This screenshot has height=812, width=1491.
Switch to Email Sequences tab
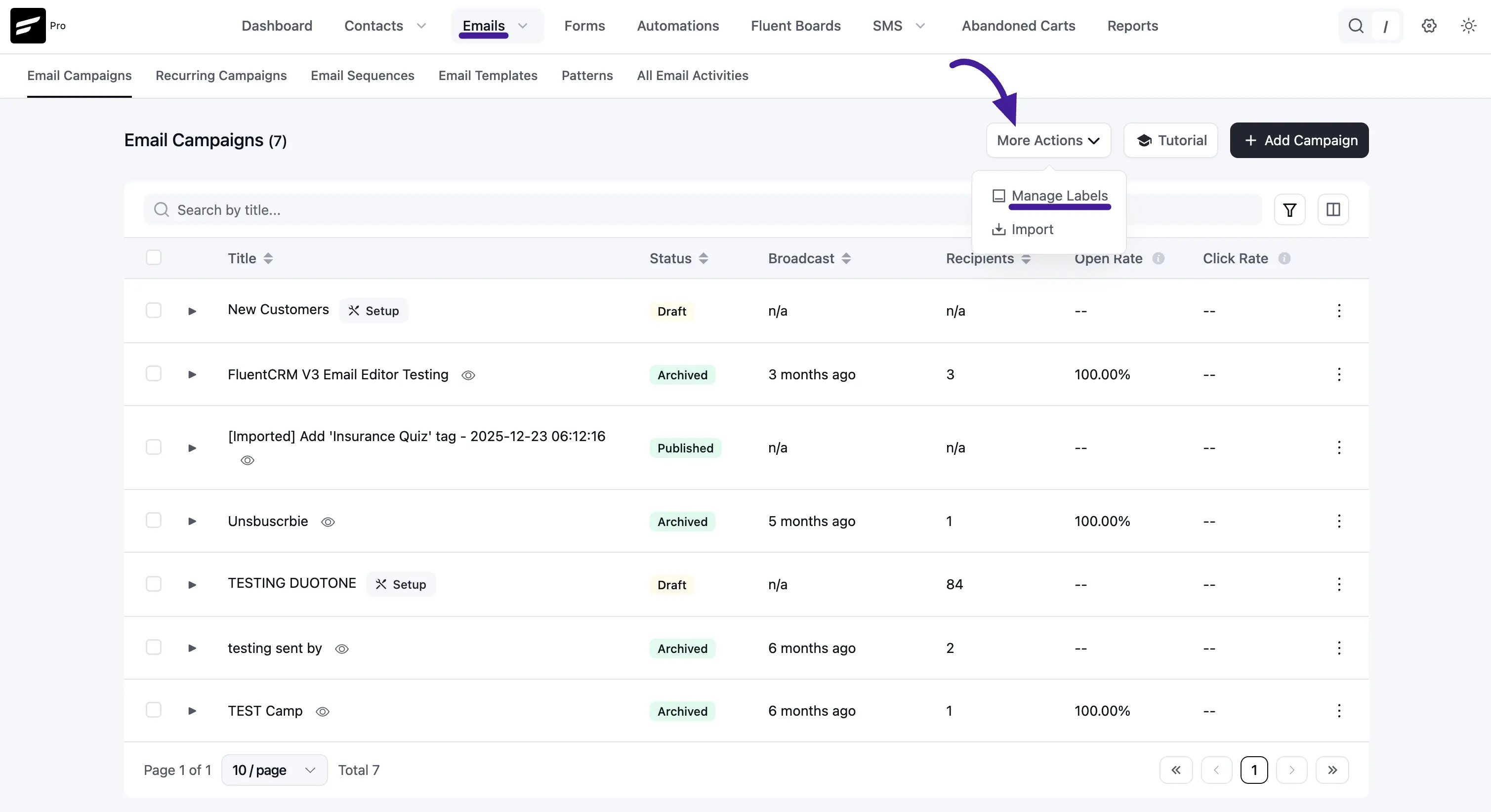(362, 75)
